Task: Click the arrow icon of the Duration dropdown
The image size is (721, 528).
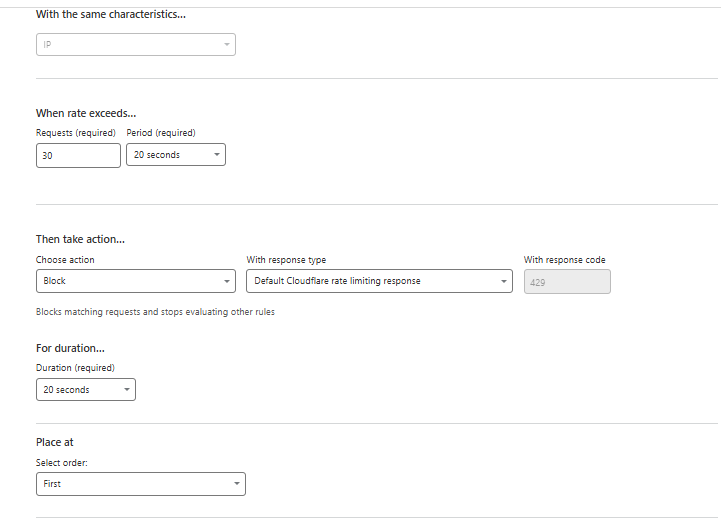Action: pos(127,390)
